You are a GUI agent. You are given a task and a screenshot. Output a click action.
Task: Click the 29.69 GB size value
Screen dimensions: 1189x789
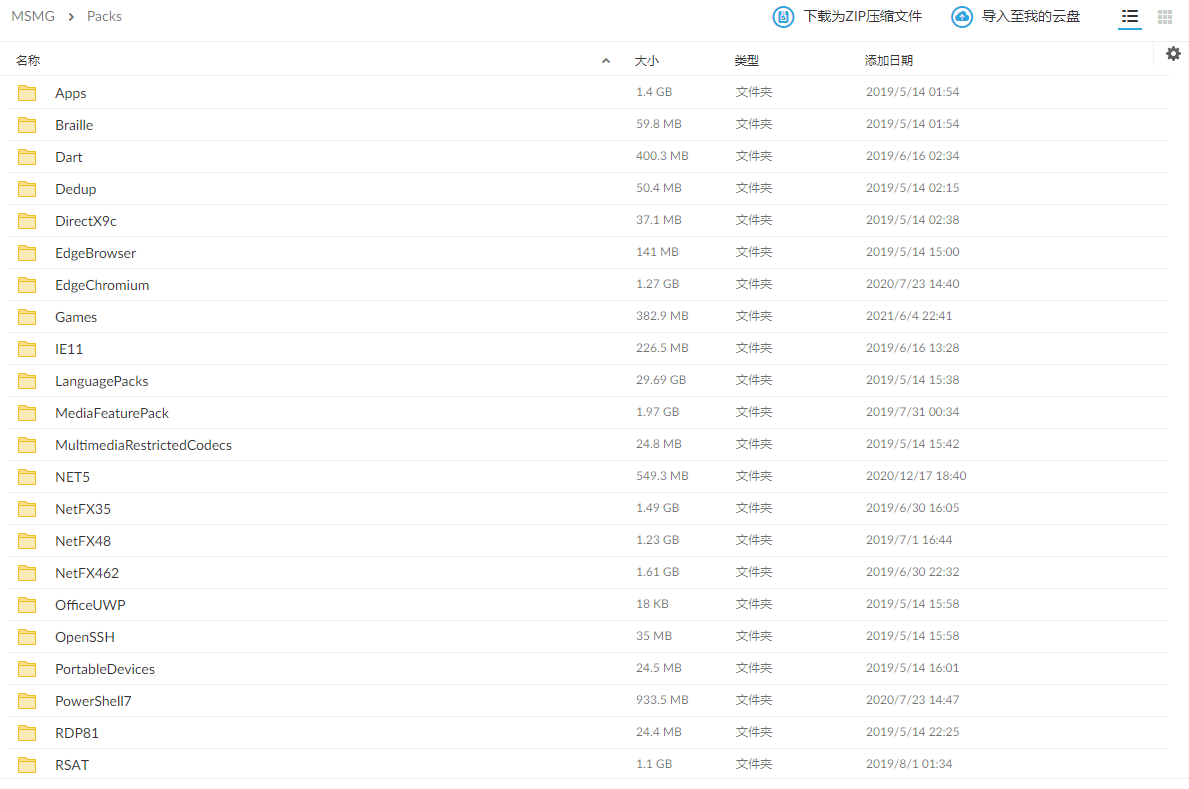(x=661, y=380)
